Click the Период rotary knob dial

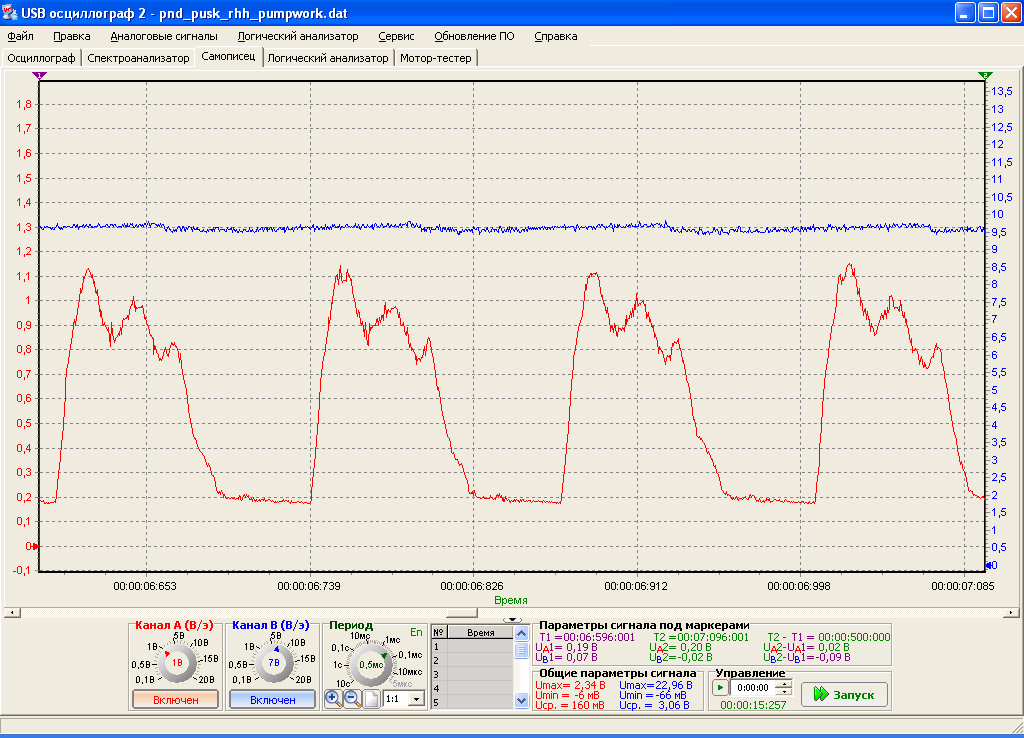[x=372, y=664]
